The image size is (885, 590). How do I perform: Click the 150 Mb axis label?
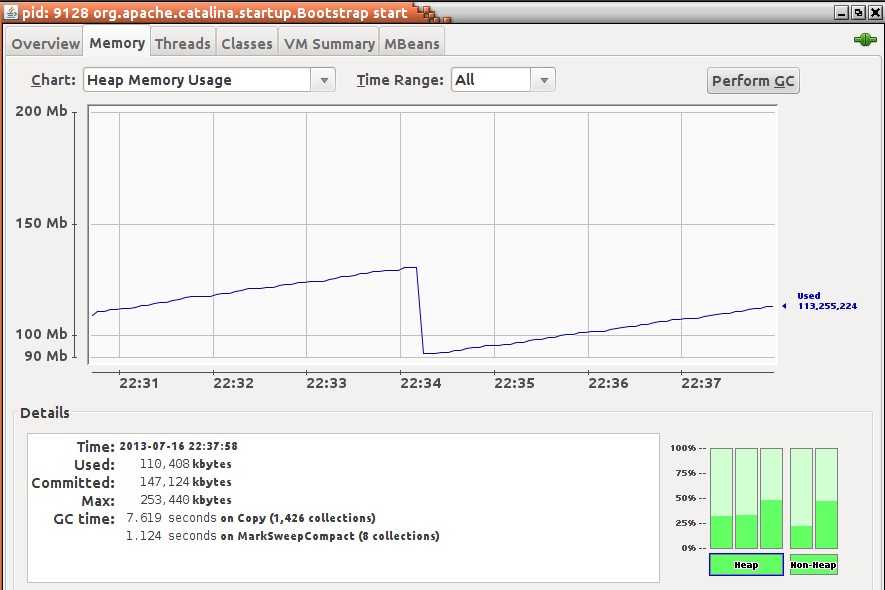pyautogui.click(x=41, y=223)
